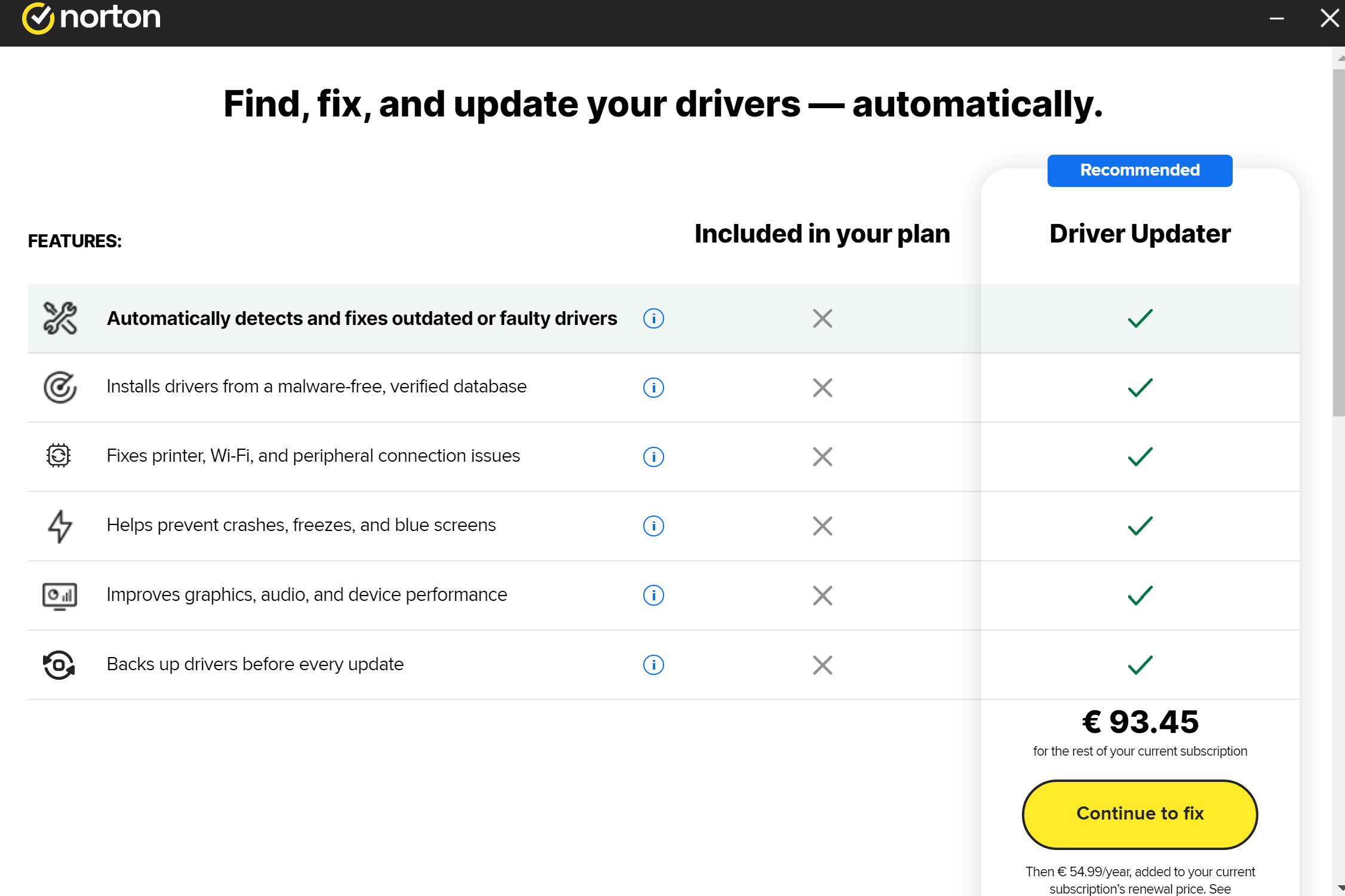The height and width of the screenshot is (896, 1345).
Task: Minimize the Norton window
Action: [x=1277, y=19]
